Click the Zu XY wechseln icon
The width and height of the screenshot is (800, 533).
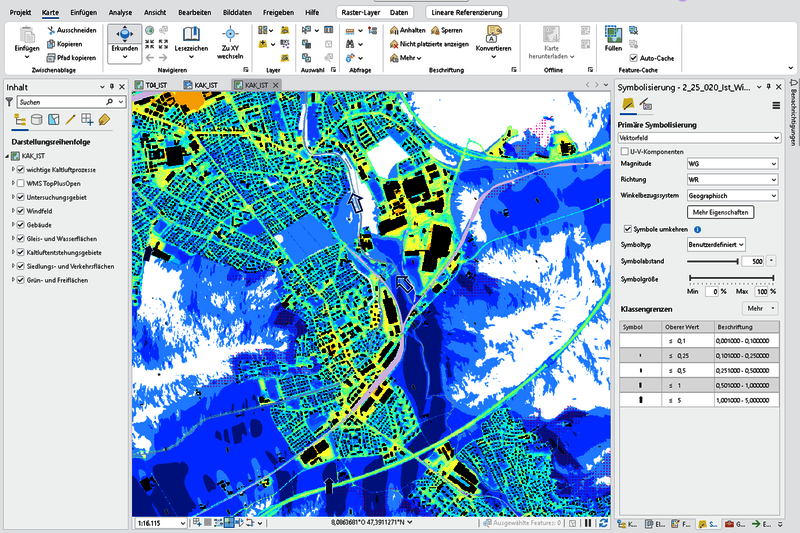230,35
